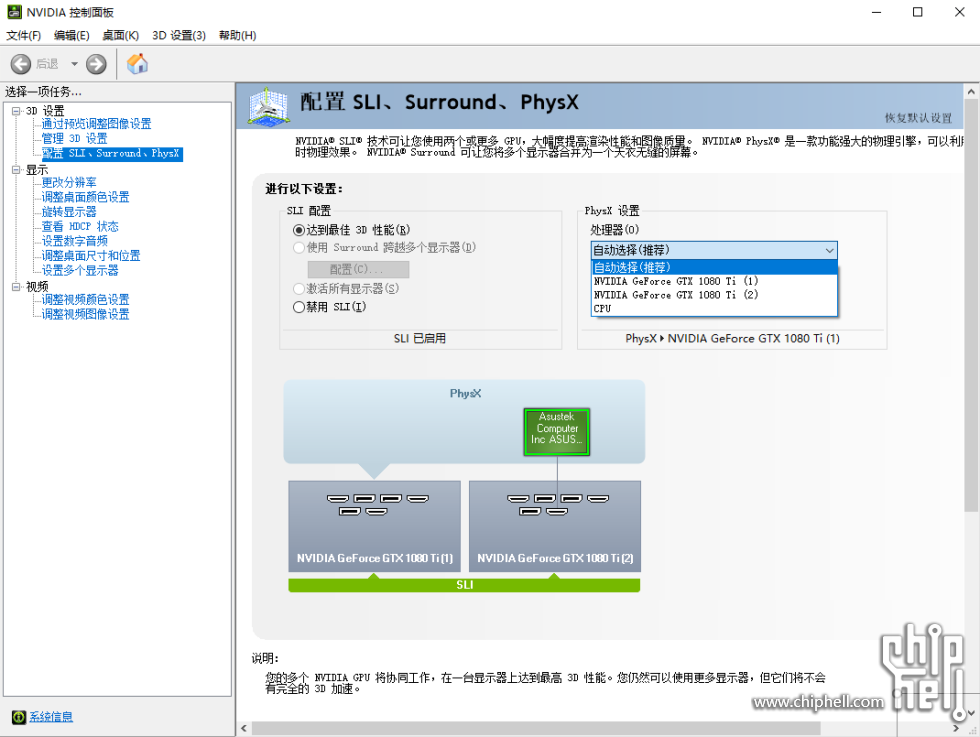Open the 文件(F) menu
Screen dimensions: 980x737
pos(24,36)
